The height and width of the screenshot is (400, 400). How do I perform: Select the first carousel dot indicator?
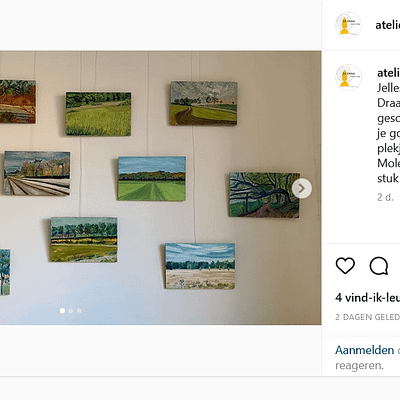pyautogui.click(x=62, y=311)
